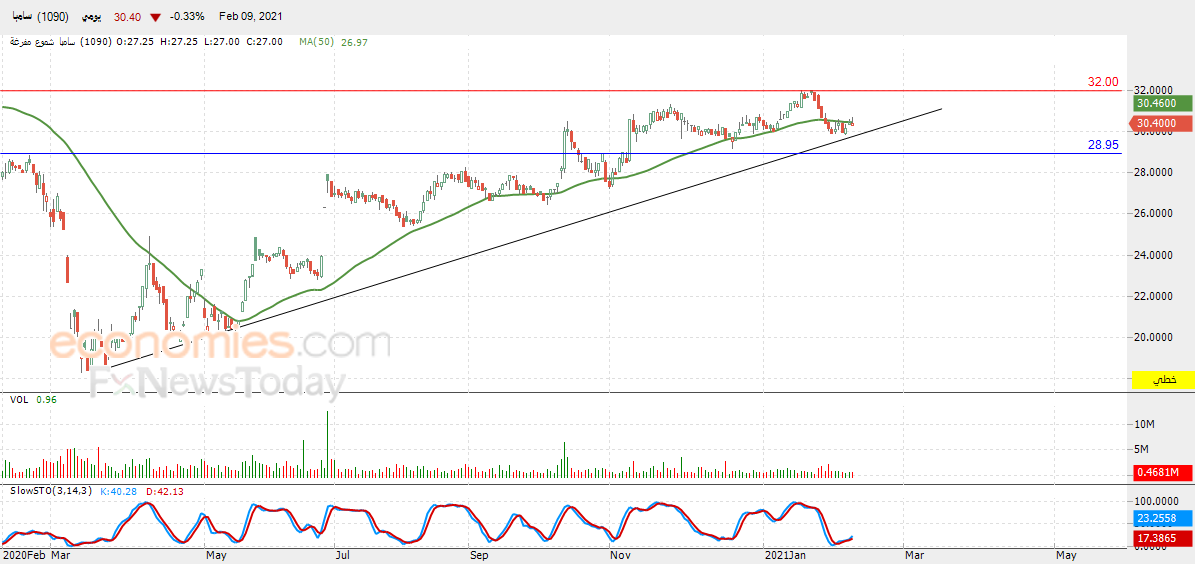Click the stochastic K:40.28 value
The height and width of the screenshot is (564, 1195).
coord(117,491)
